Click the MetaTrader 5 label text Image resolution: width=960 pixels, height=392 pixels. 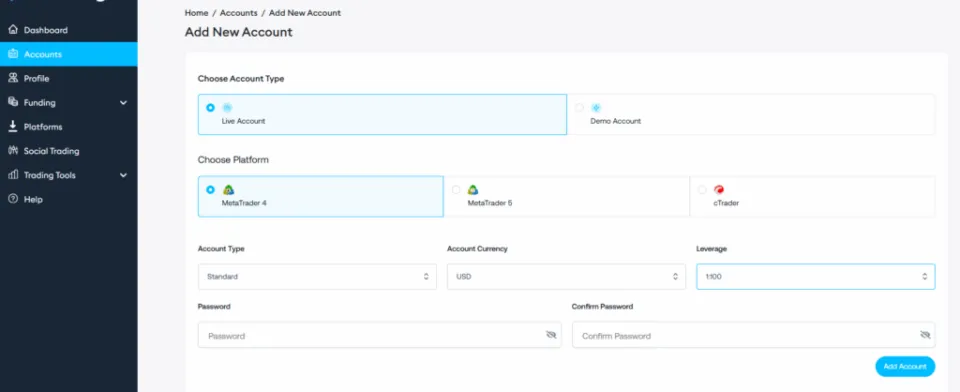(x=490, y=203)
